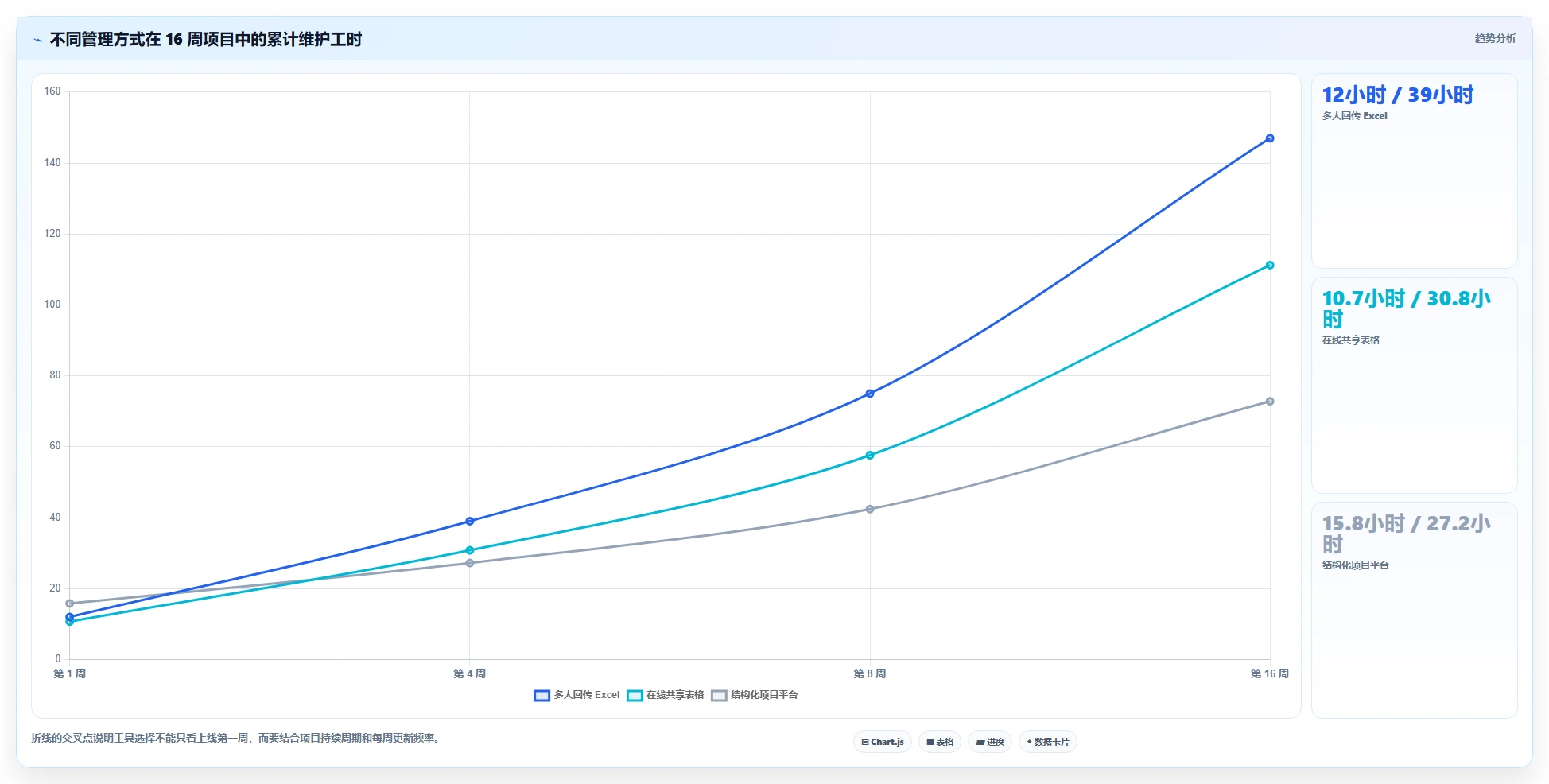
Task: Select the blue Excel data point at 第 16 周
Action: point(1270,138)
